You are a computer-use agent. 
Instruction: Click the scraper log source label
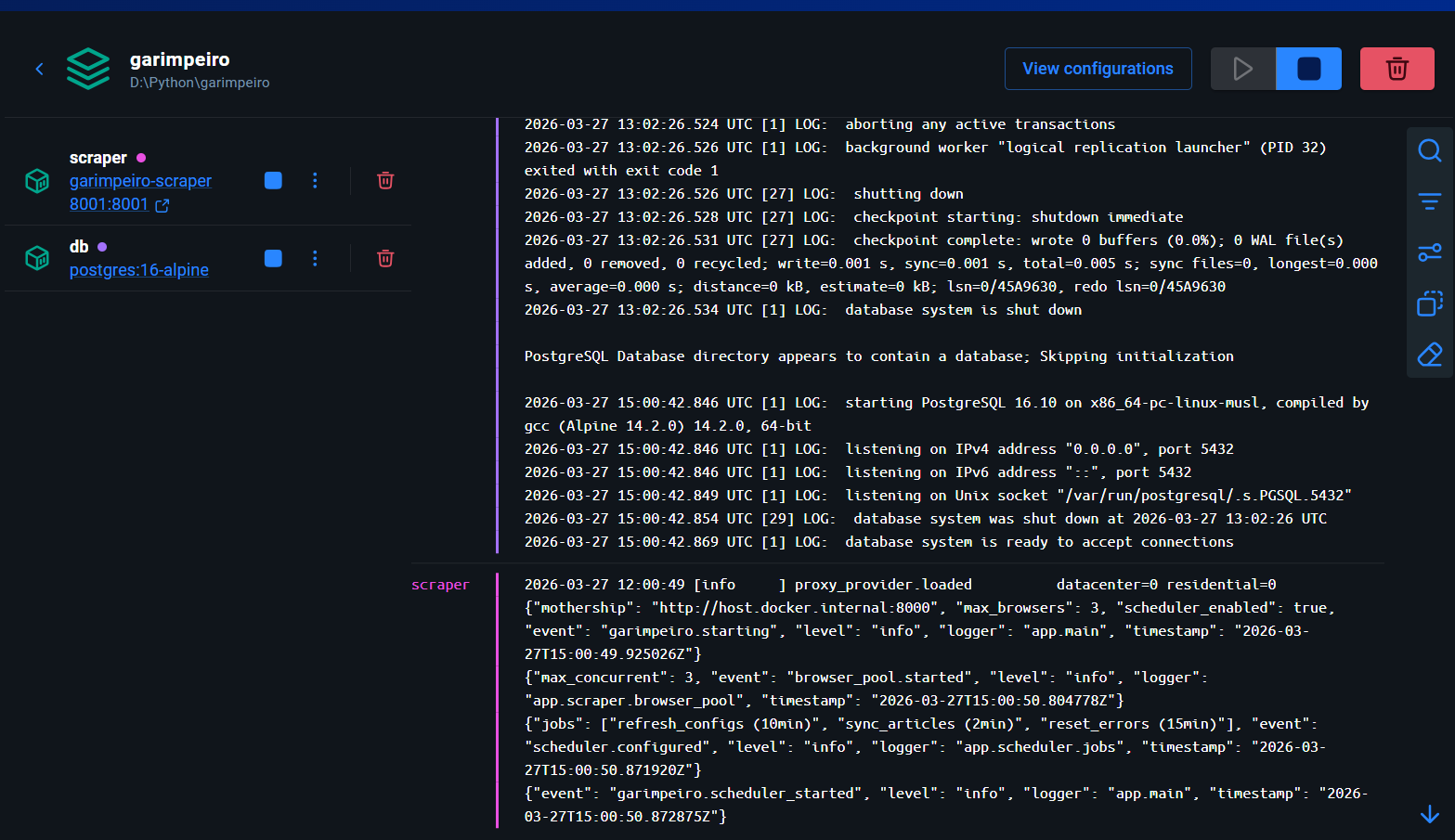coord(440,585)
